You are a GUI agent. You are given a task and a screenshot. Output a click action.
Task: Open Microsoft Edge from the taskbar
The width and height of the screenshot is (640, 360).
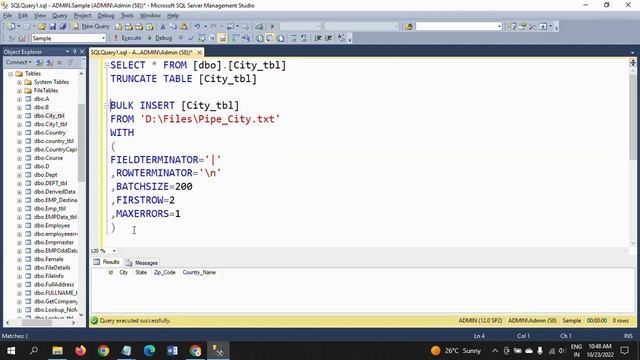(149, 351)
